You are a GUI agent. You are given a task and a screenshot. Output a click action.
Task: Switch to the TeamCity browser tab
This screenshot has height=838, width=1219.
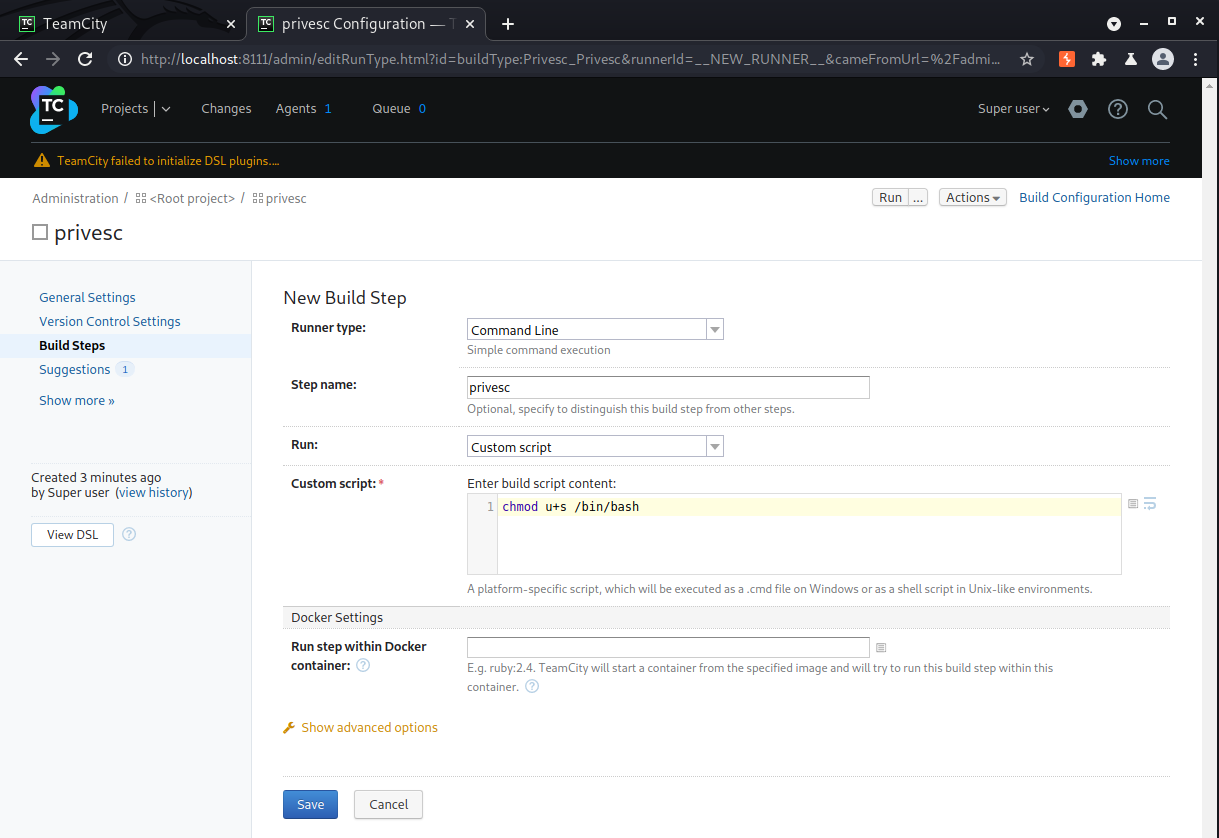(x=125, y=24)
